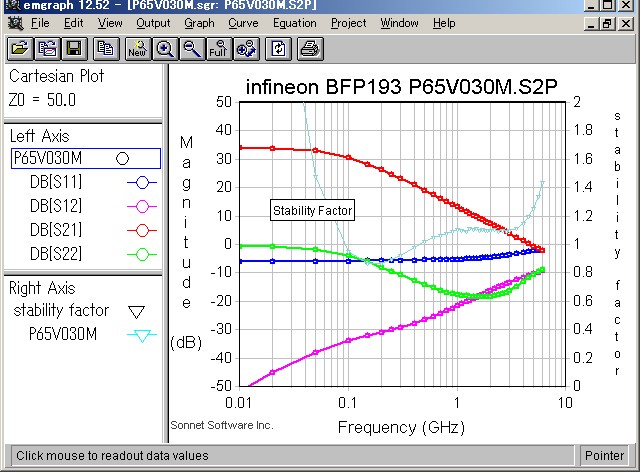Open the Help menu
The height and width of the screenshot is (472, 640).
point(444,23)
